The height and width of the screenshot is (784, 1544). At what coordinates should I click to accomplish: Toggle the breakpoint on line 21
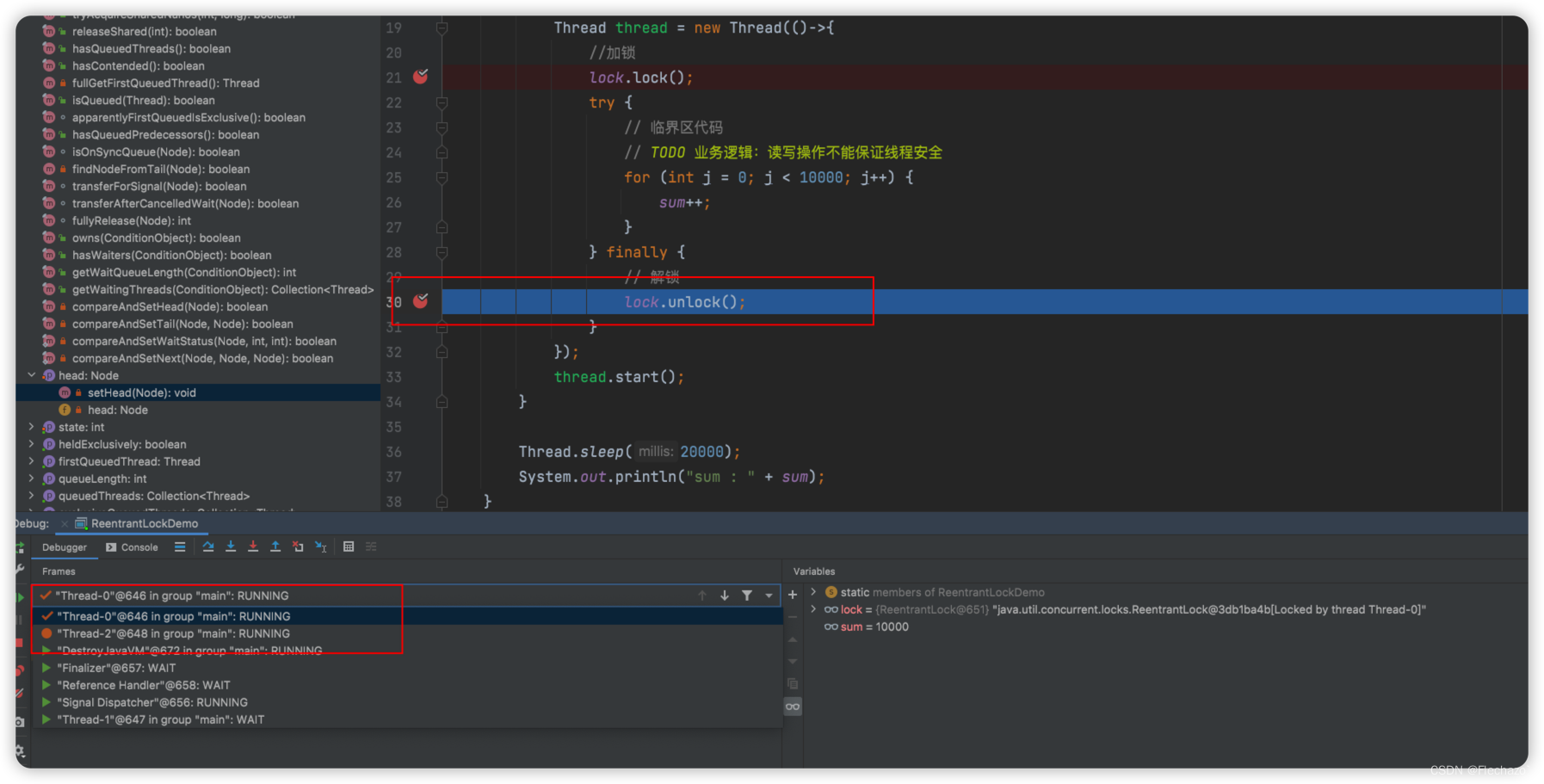[421, 77]
